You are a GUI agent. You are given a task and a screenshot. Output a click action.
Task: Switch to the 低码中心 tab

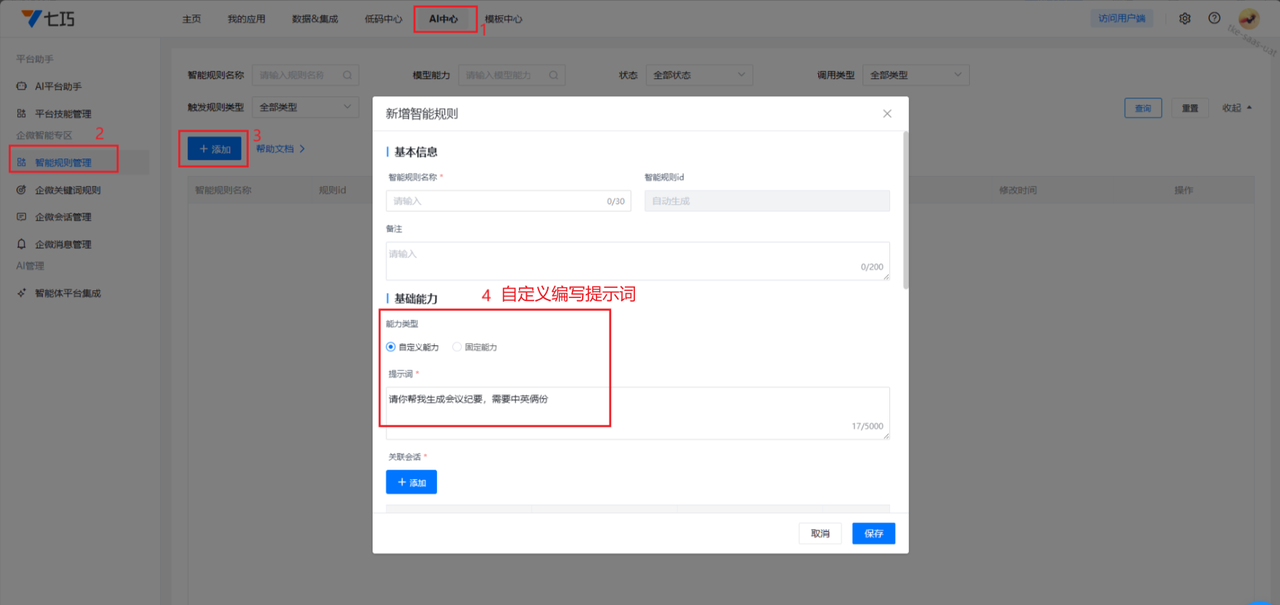pos(384,19)
